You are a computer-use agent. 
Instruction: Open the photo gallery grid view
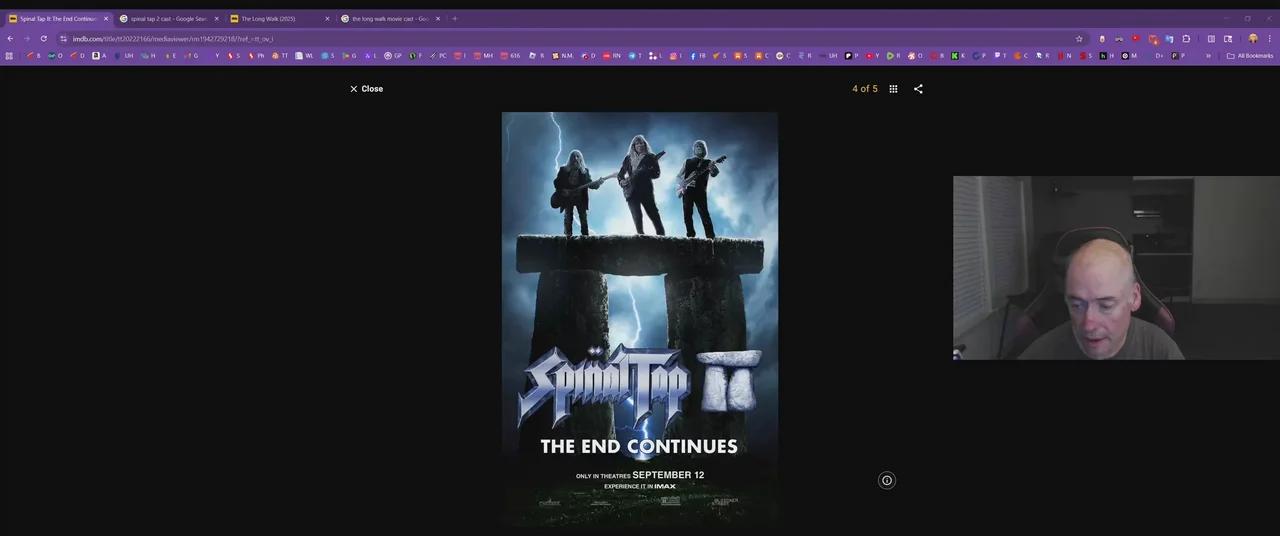(893, 89)
